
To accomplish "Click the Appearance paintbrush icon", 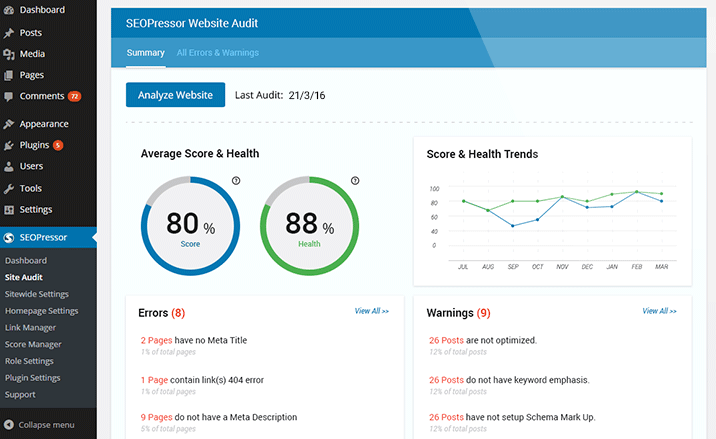I will (x=8, y=124).
